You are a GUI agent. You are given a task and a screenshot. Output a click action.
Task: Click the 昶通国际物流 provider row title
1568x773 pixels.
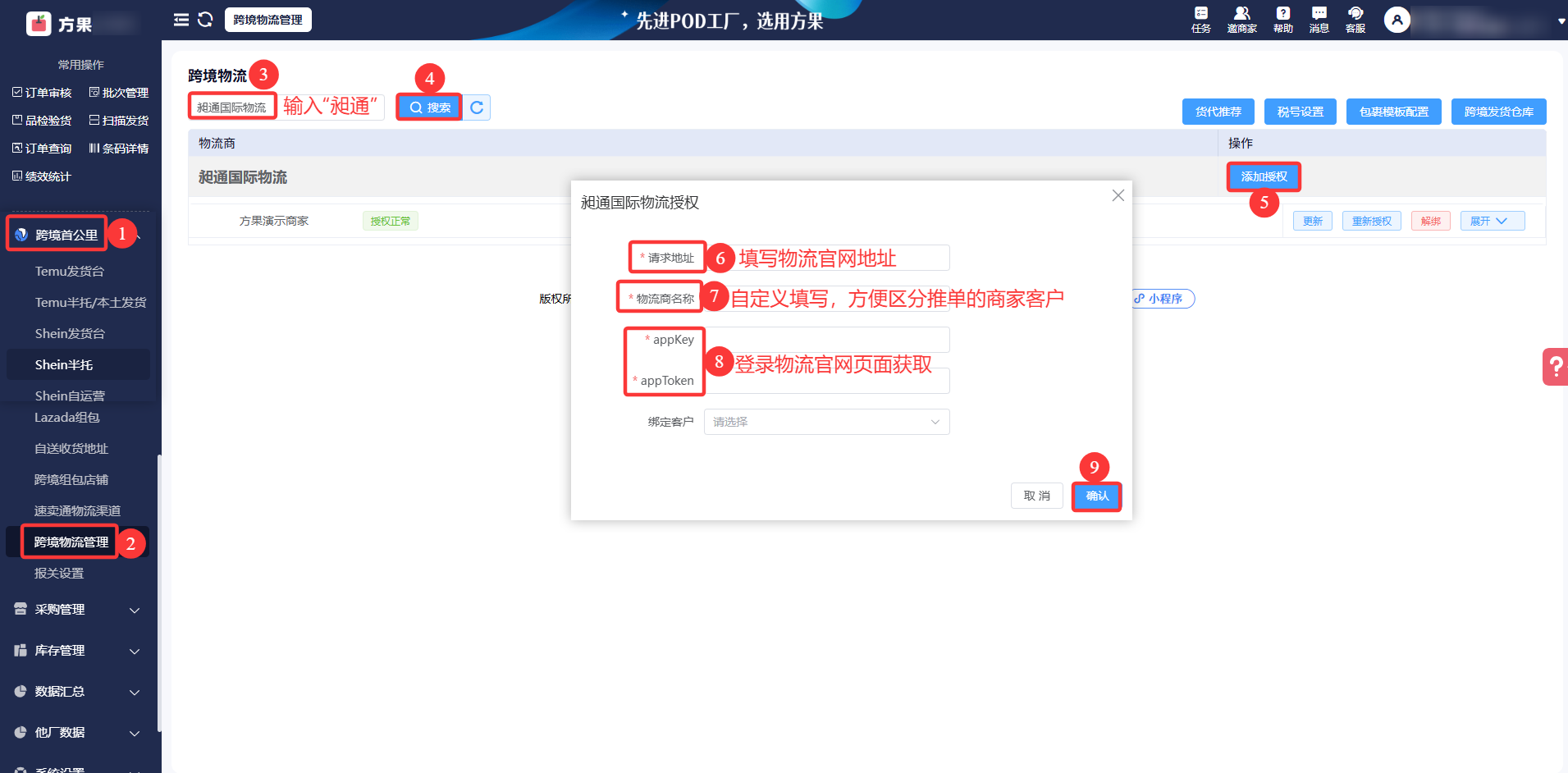pos(243,177)
